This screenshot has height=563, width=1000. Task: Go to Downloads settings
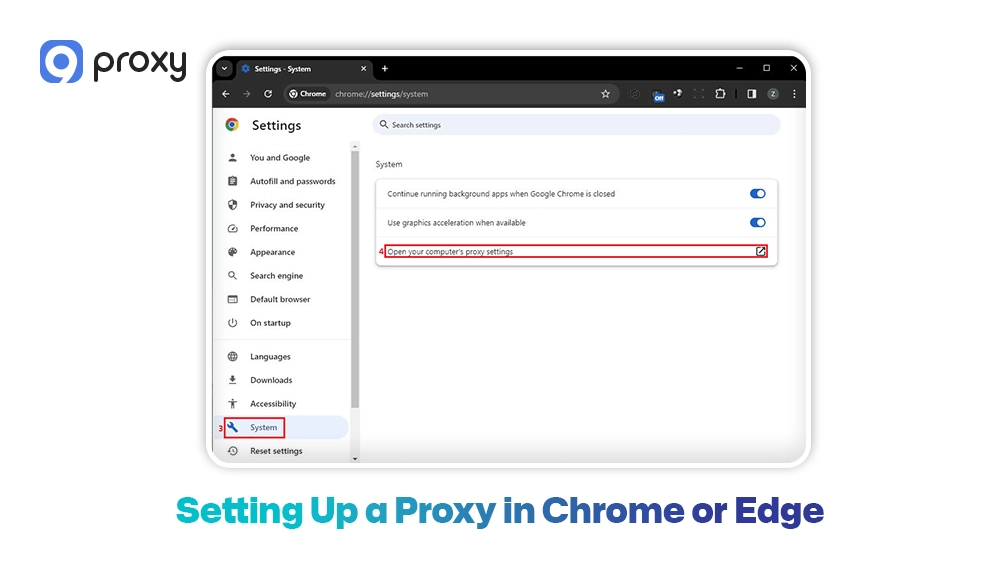271,380
